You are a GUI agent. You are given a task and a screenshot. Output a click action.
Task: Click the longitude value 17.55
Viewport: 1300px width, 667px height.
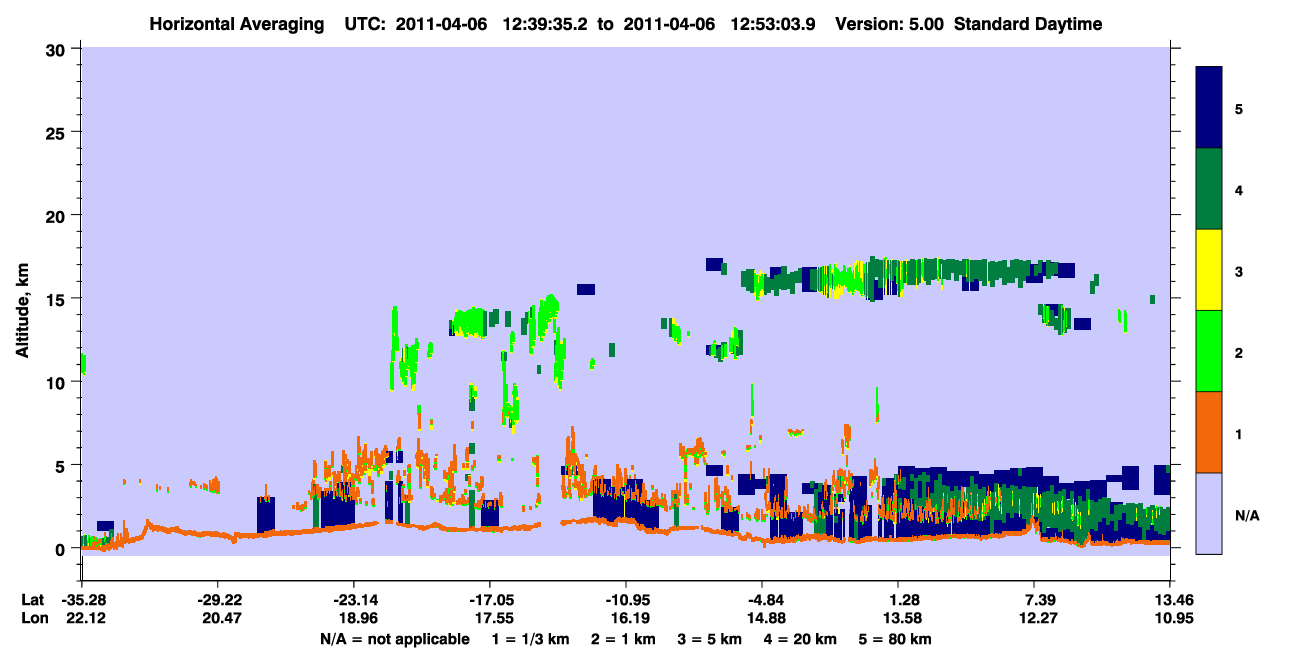pos(489,619)
